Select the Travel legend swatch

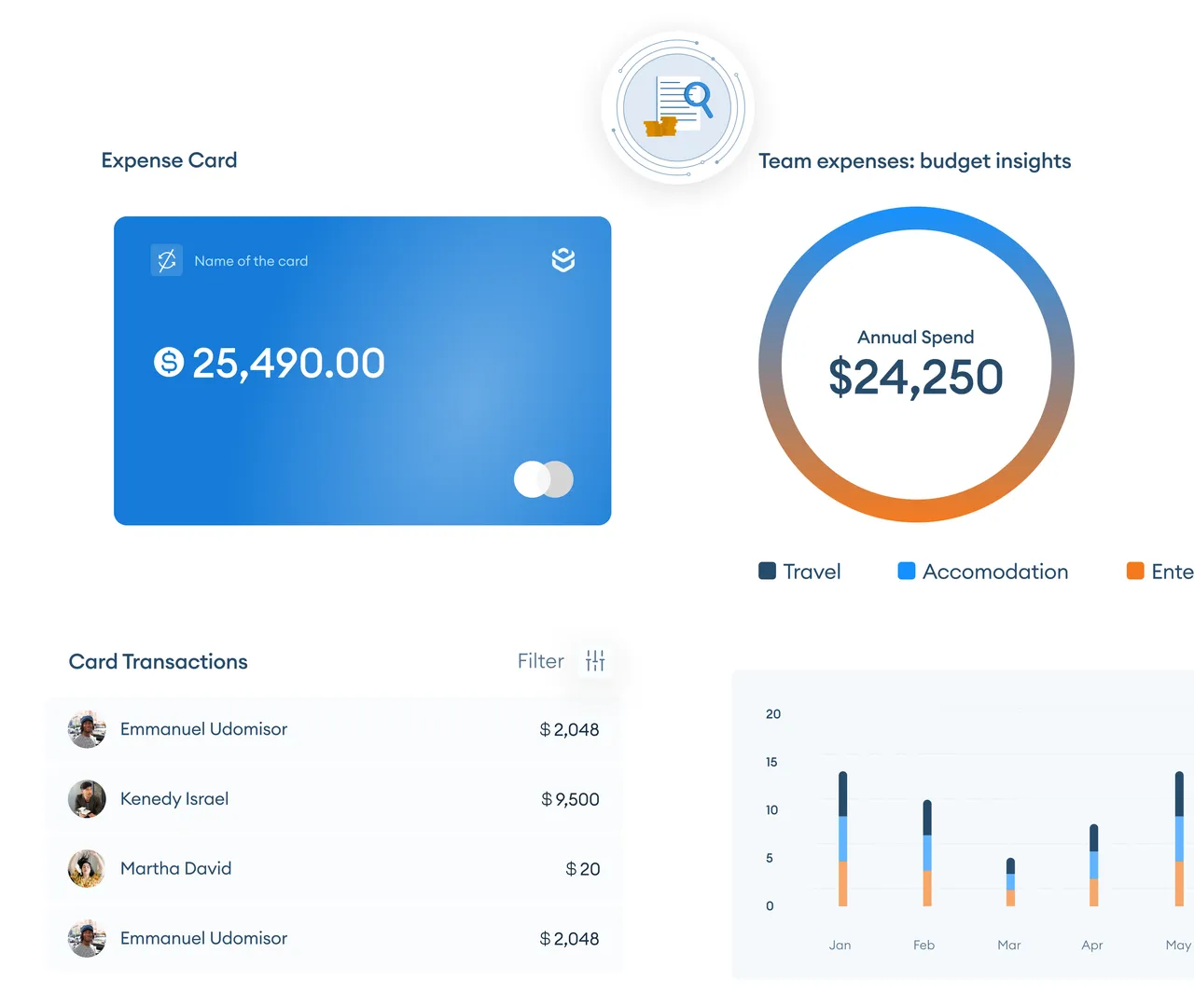[768, 571]
